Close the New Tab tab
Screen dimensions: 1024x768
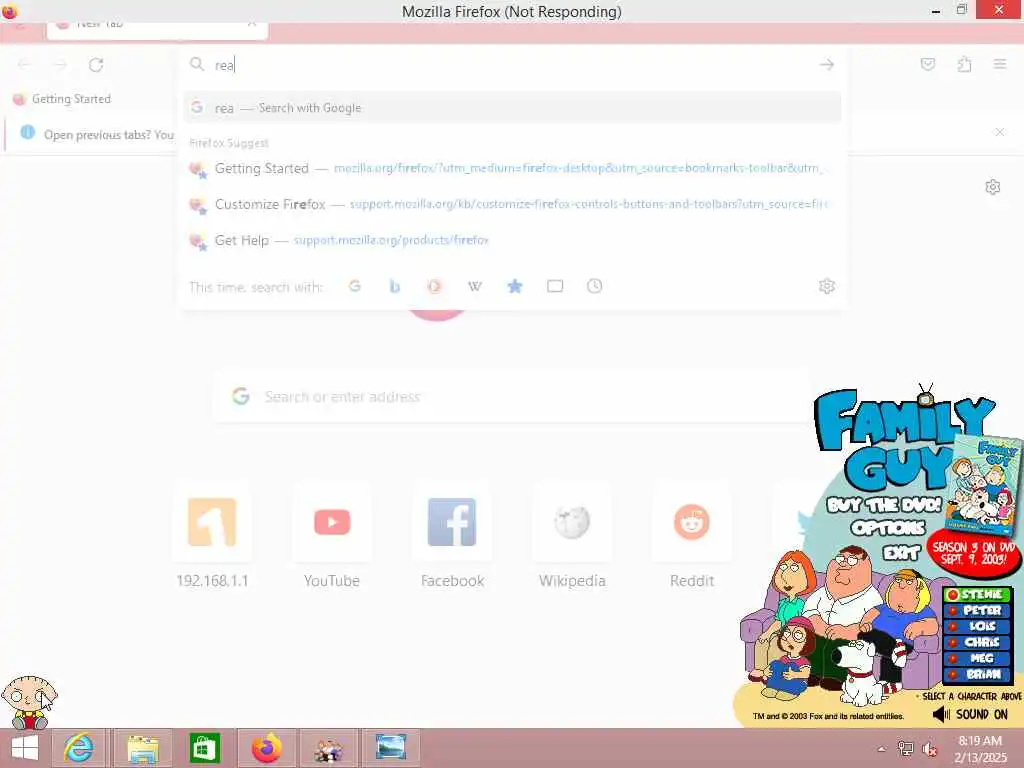(x=252, y=24)
